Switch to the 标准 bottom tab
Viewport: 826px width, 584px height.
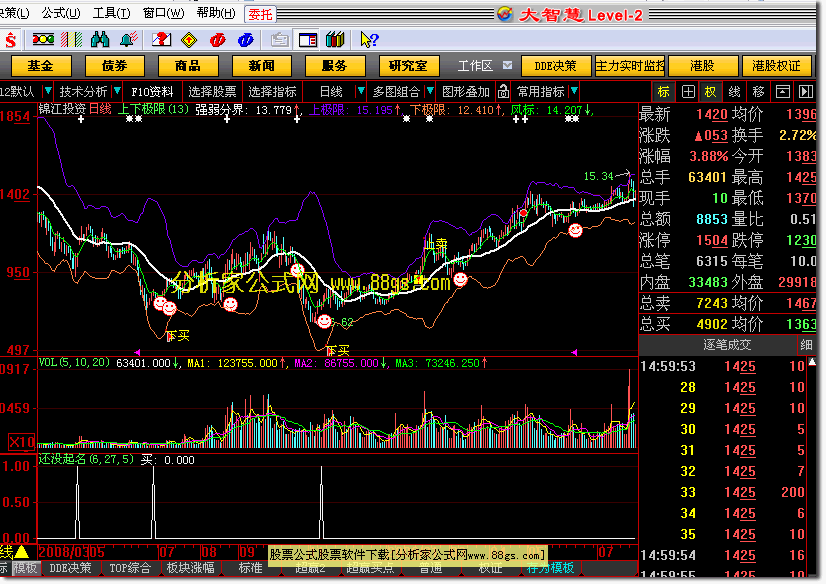250,568
